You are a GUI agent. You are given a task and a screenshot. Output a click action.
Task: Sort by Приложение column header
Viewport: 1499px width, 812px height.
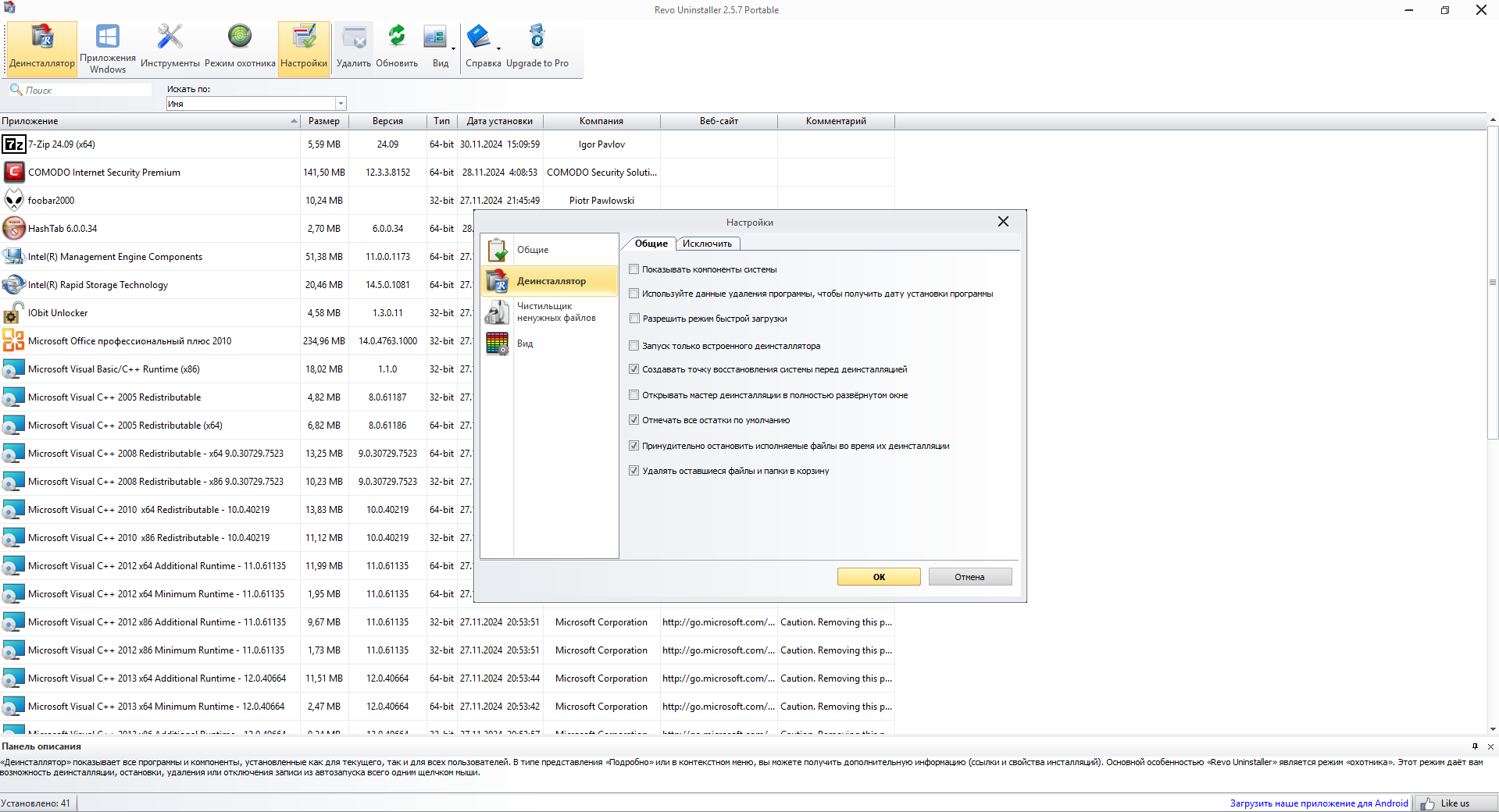click(x=150, y=121)
